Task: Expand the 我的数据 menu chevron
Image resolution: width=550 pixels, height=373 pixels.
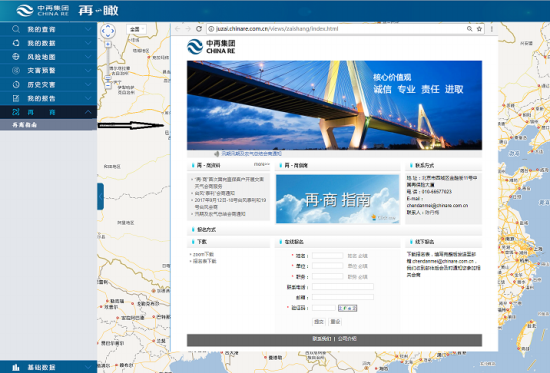Action: [x=88, y=43]
